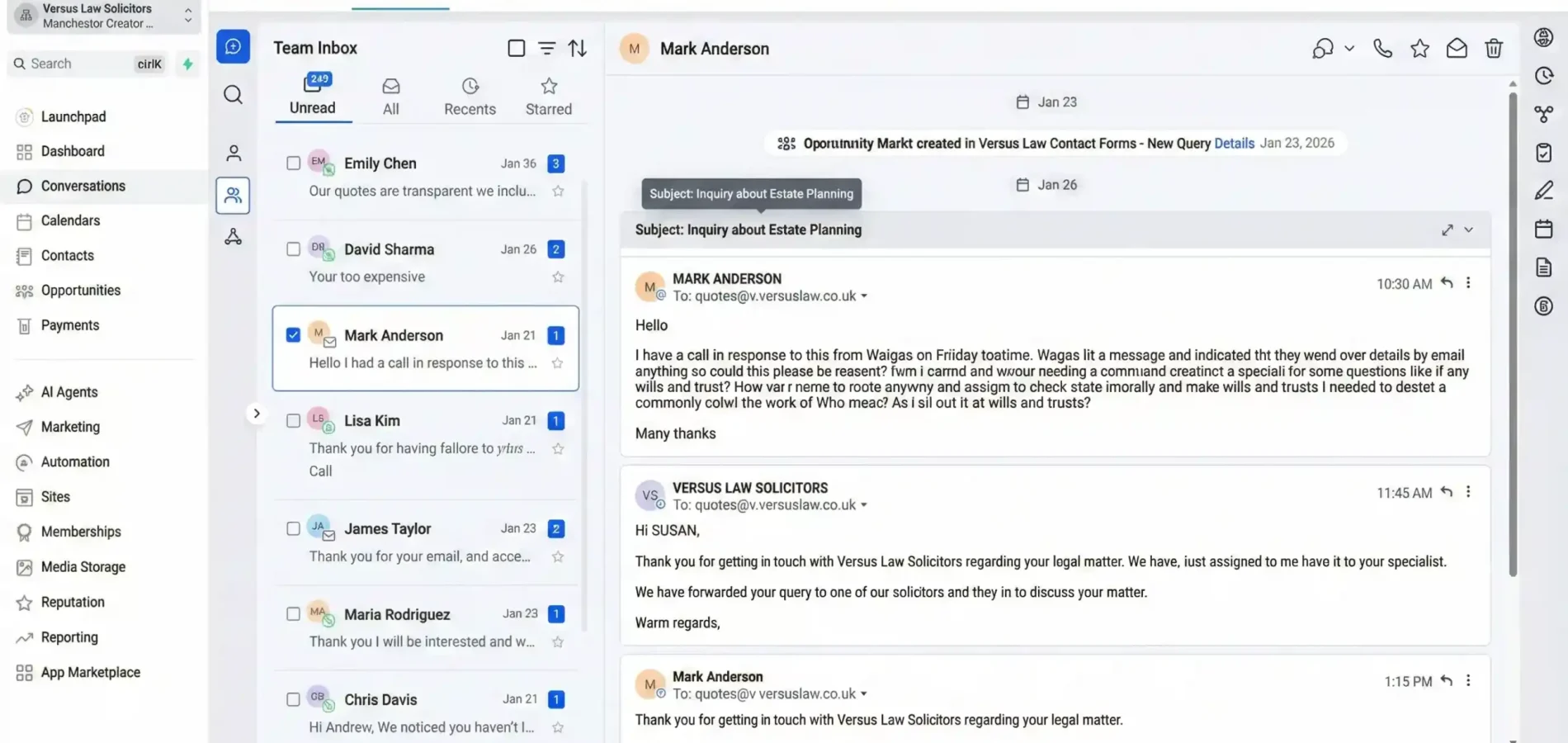Open the Conversations section in the sidebar

click(83, 186)
